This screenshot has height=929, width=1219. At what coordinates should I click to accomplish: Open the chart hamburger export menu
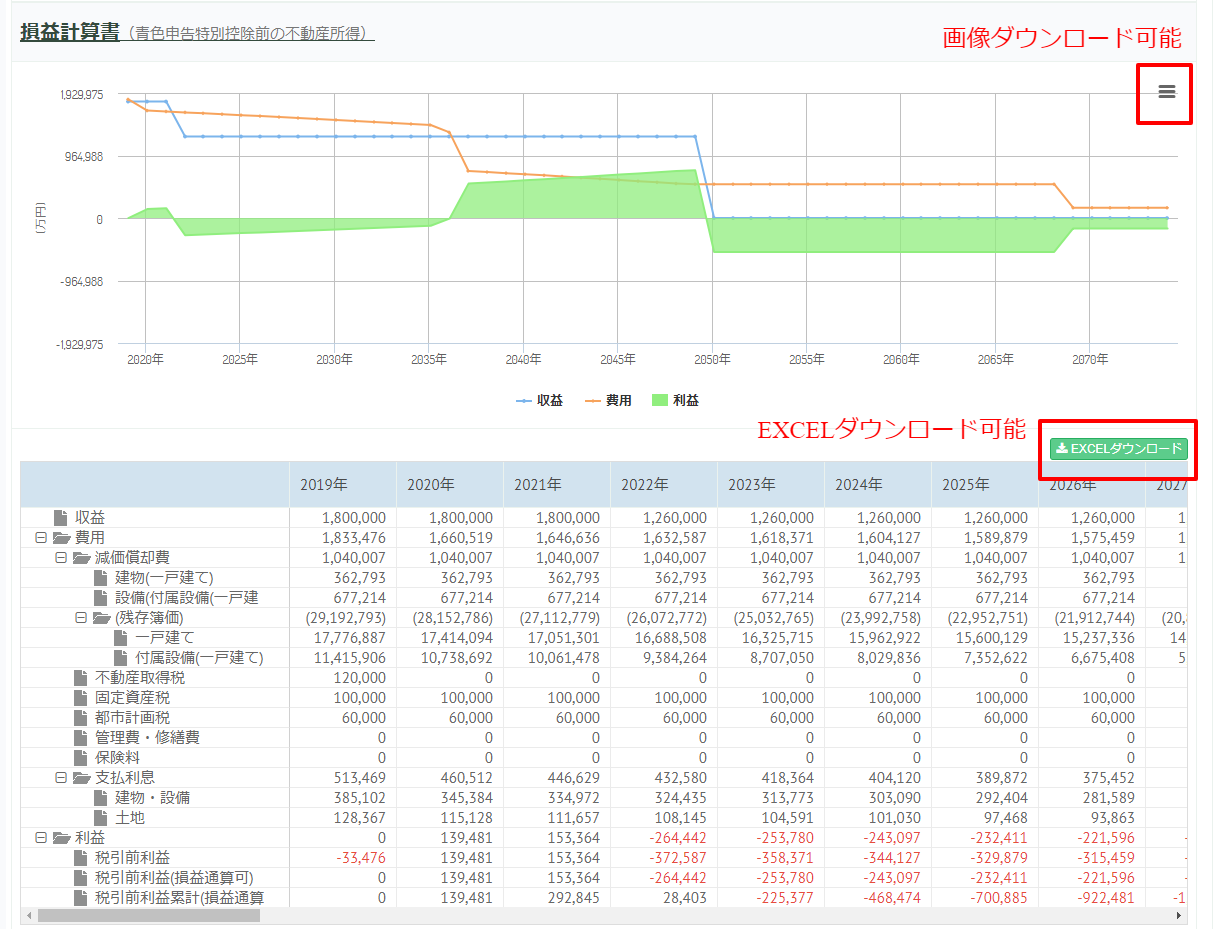click(x=1166, y=92)
